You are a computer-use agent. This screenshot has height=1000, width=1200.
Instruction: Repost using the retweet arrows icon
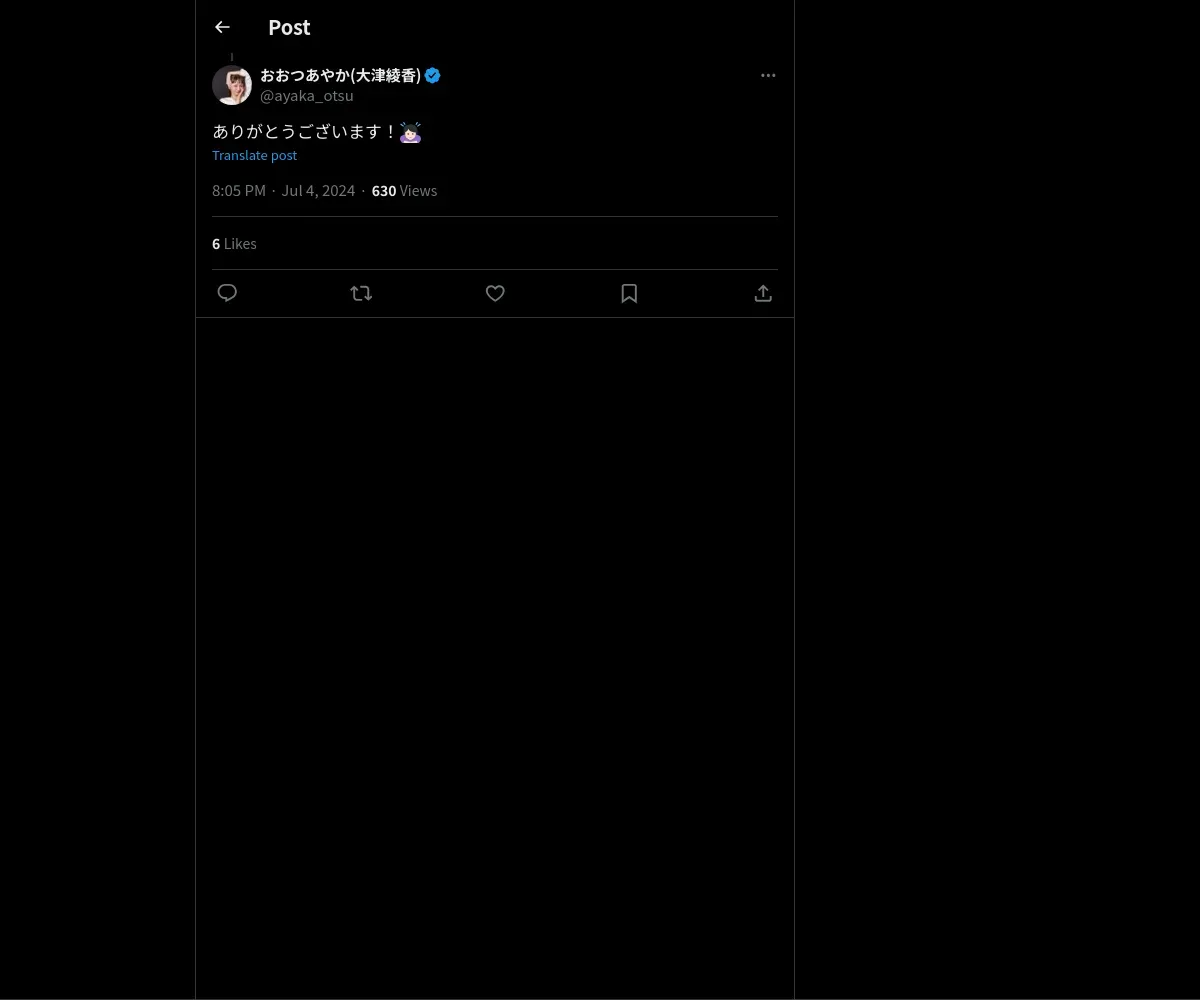tap(361, 293)
